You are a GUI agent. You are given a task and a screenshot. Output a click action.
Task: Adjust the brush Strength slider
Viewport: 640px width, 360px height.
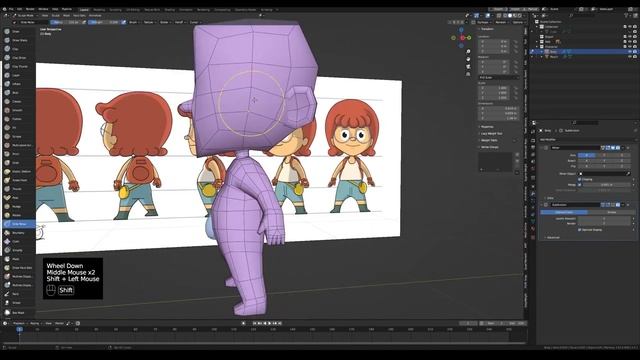click(104, 22)
